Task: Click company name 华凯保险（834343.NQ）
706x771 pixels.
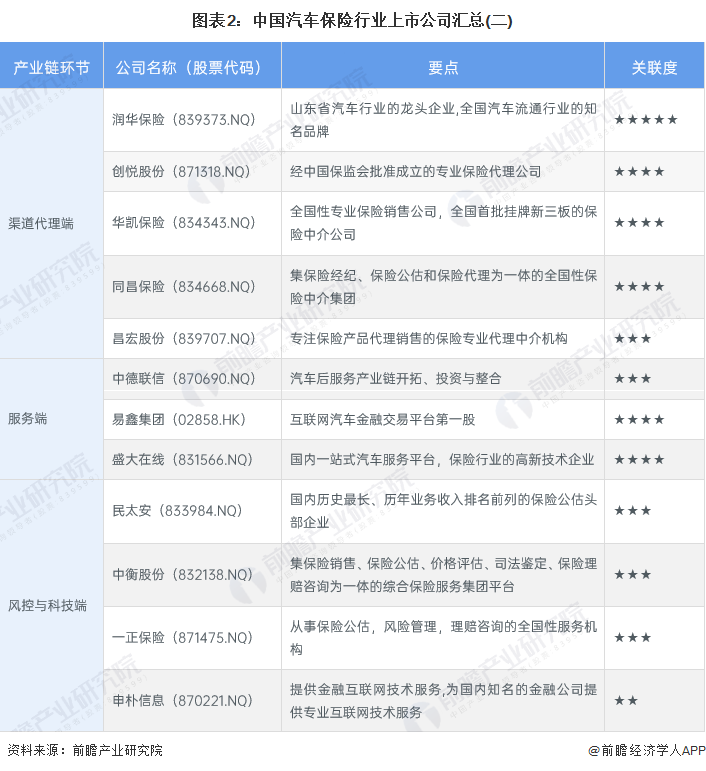Action: [x=184, y=223]
